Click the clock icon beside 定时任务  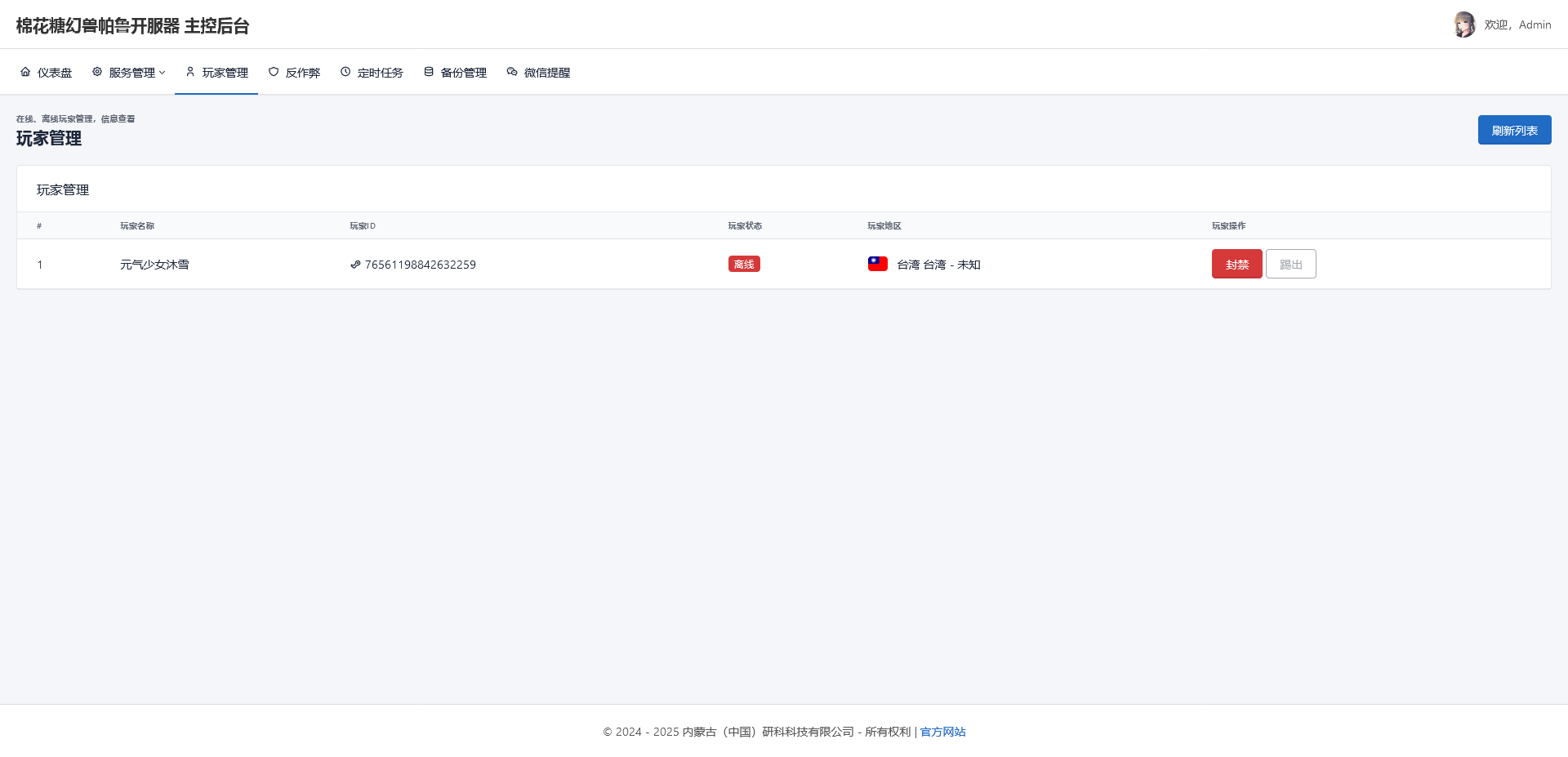coord(345,72)
